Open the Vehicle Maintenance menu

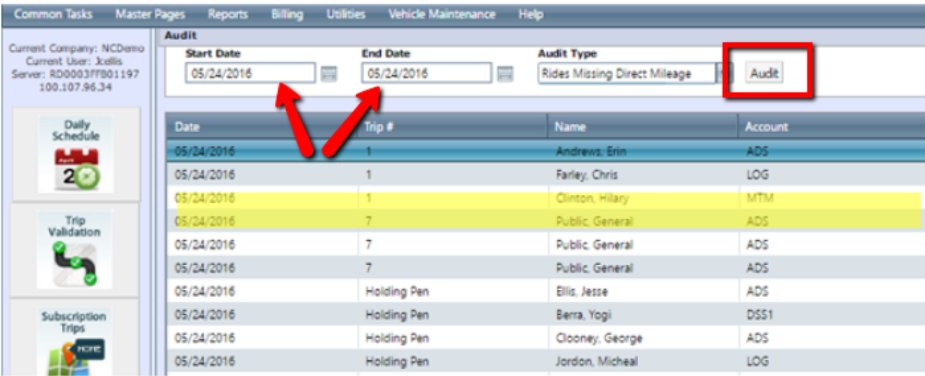coord(442,14)
